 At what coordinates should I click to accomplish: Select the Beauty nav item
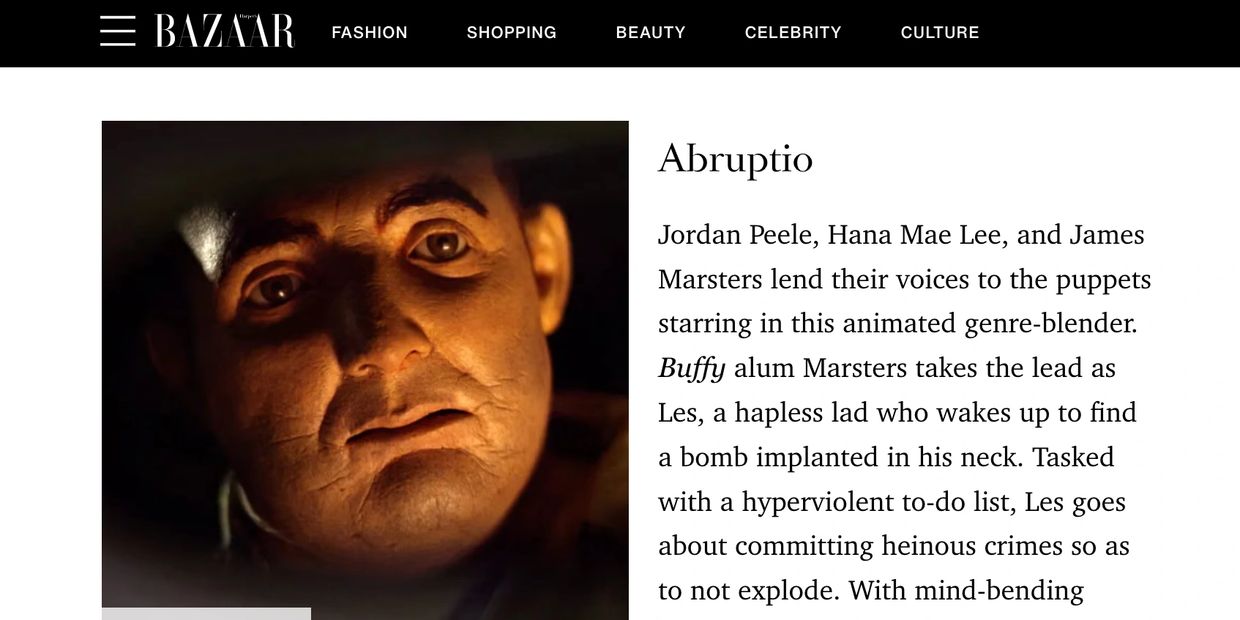pos(651,32)
